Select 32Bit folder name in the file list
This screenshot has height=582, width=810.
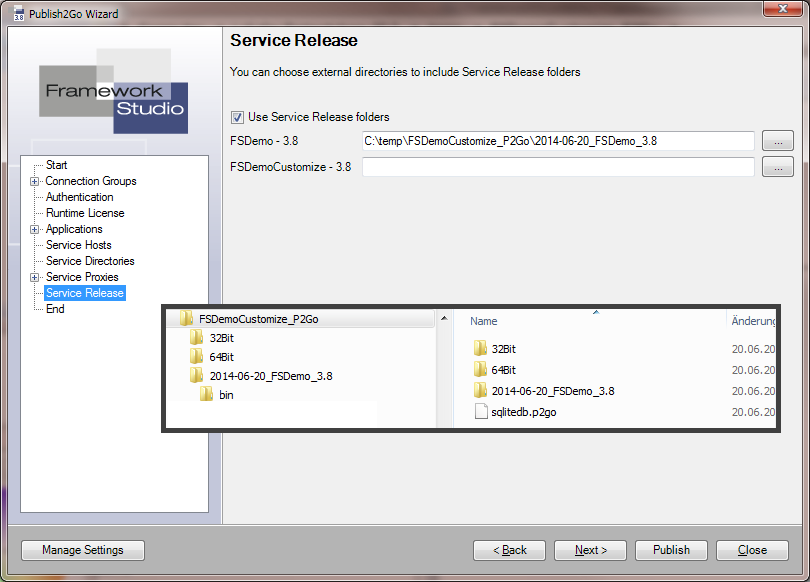[504, 349]
